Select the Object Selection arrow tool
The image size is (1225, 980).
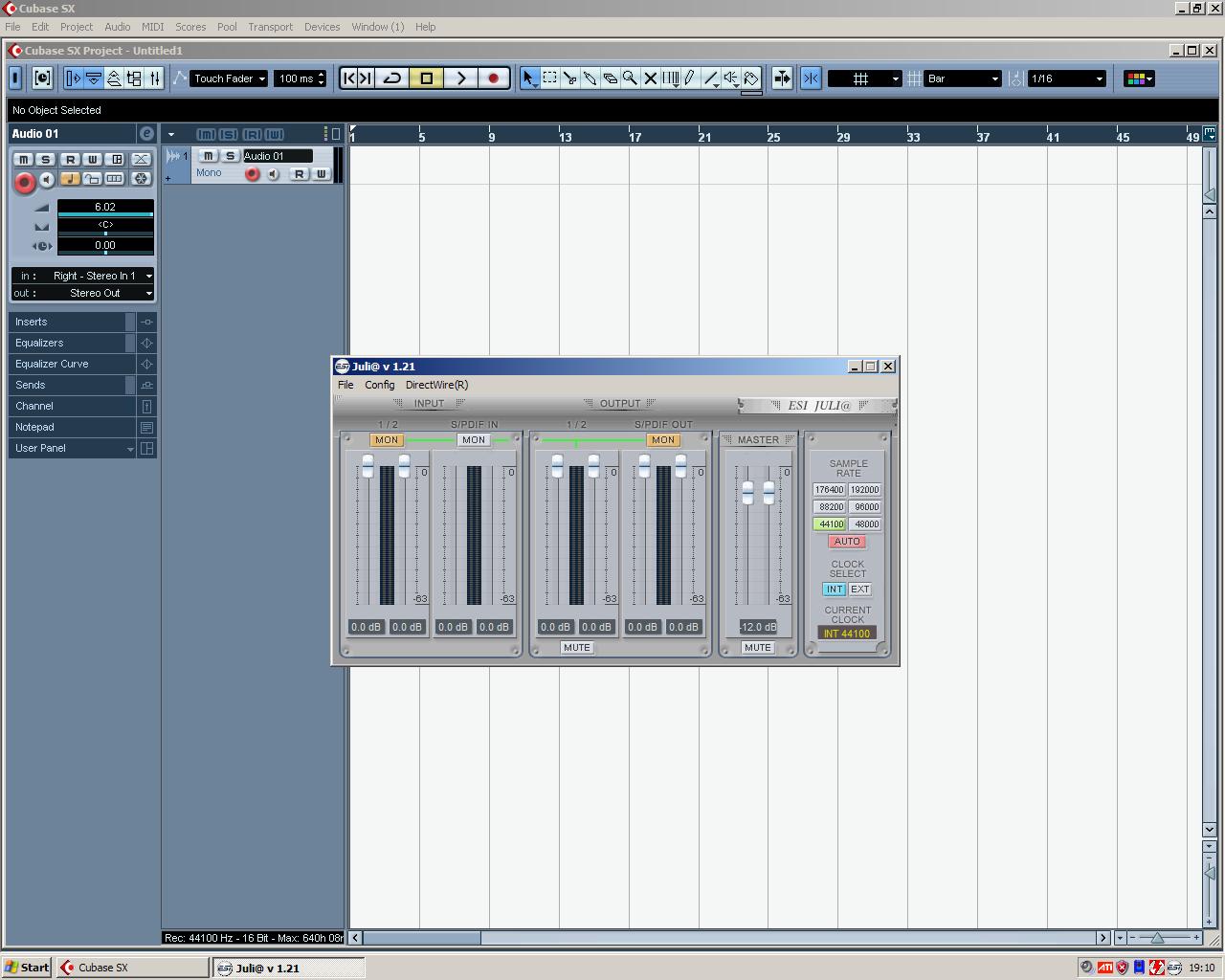click(529, 78)
